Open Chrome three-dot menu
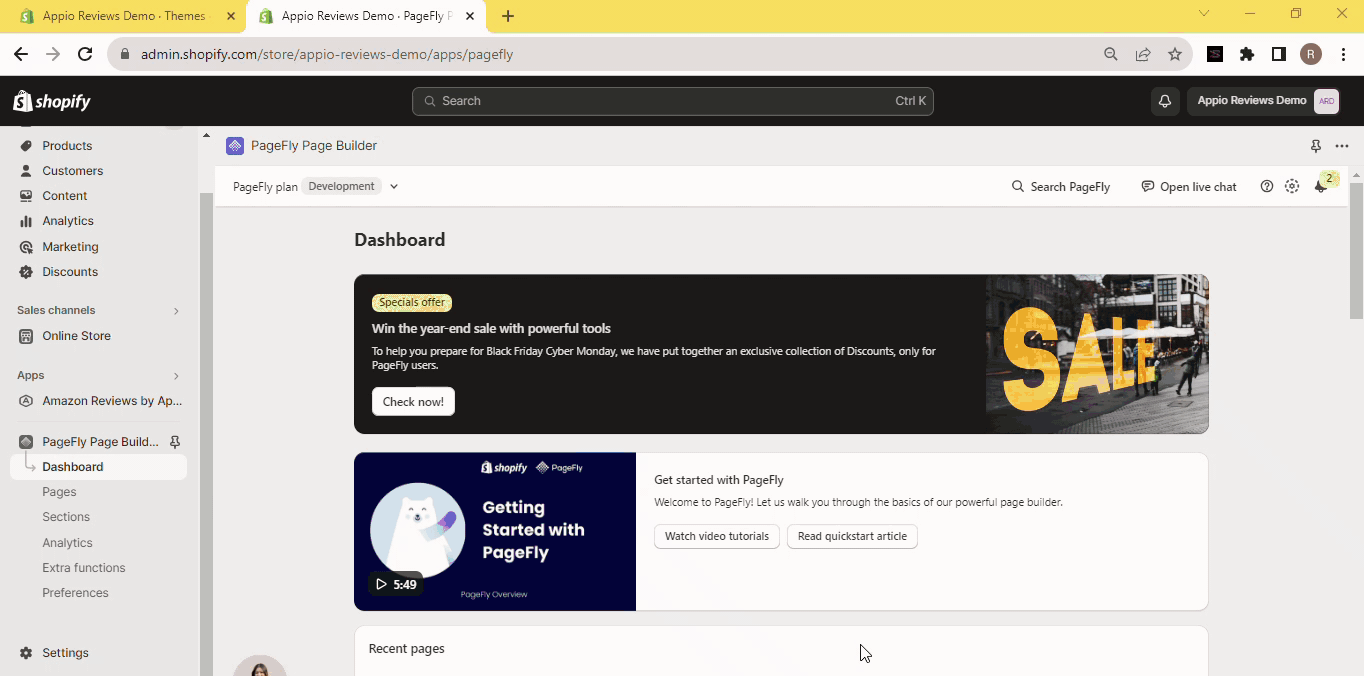 (1343, 54)
